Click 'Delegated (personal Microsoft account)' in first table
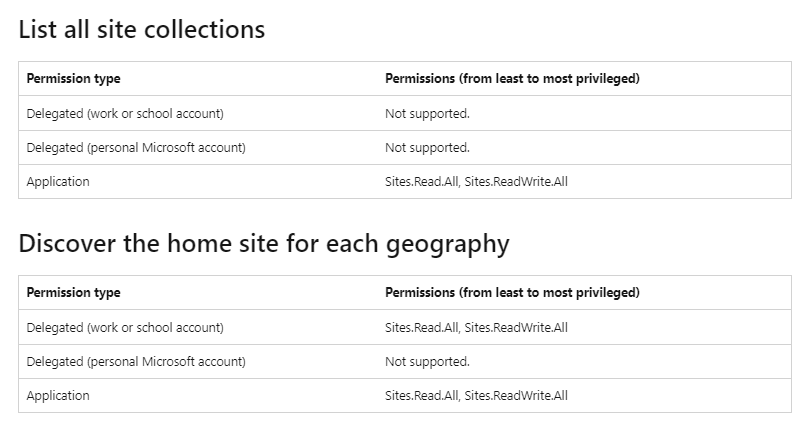This screenshot has height=424, width=806. (136, 148)
